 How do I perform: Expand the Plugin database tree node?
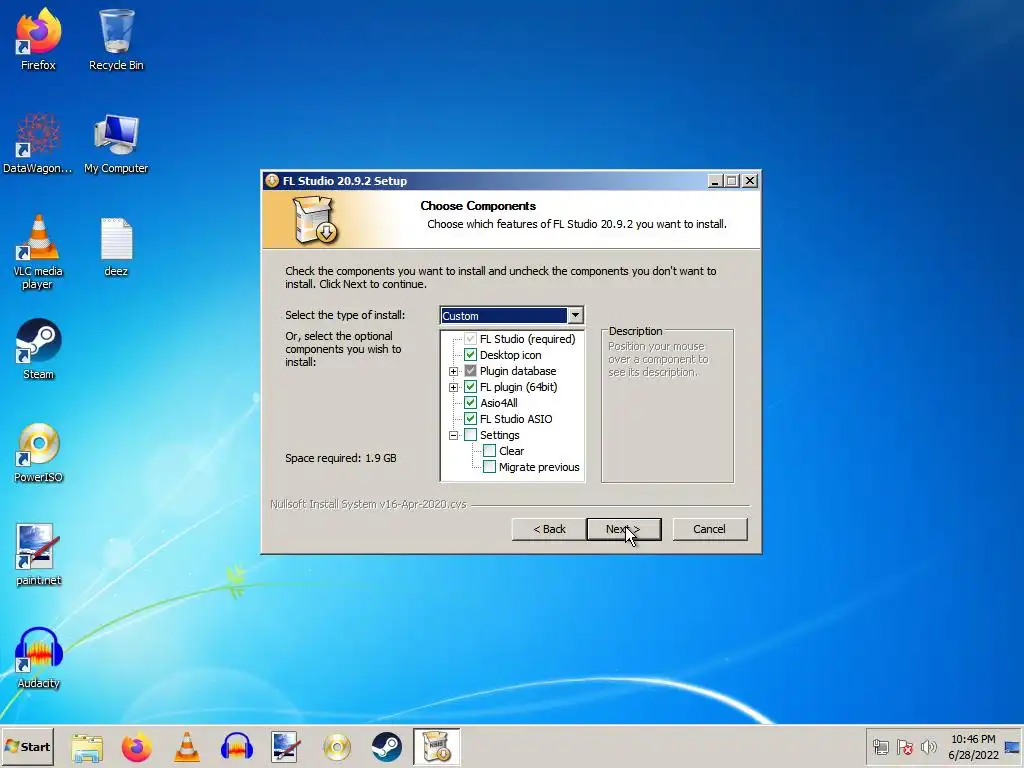click(453, 371)
